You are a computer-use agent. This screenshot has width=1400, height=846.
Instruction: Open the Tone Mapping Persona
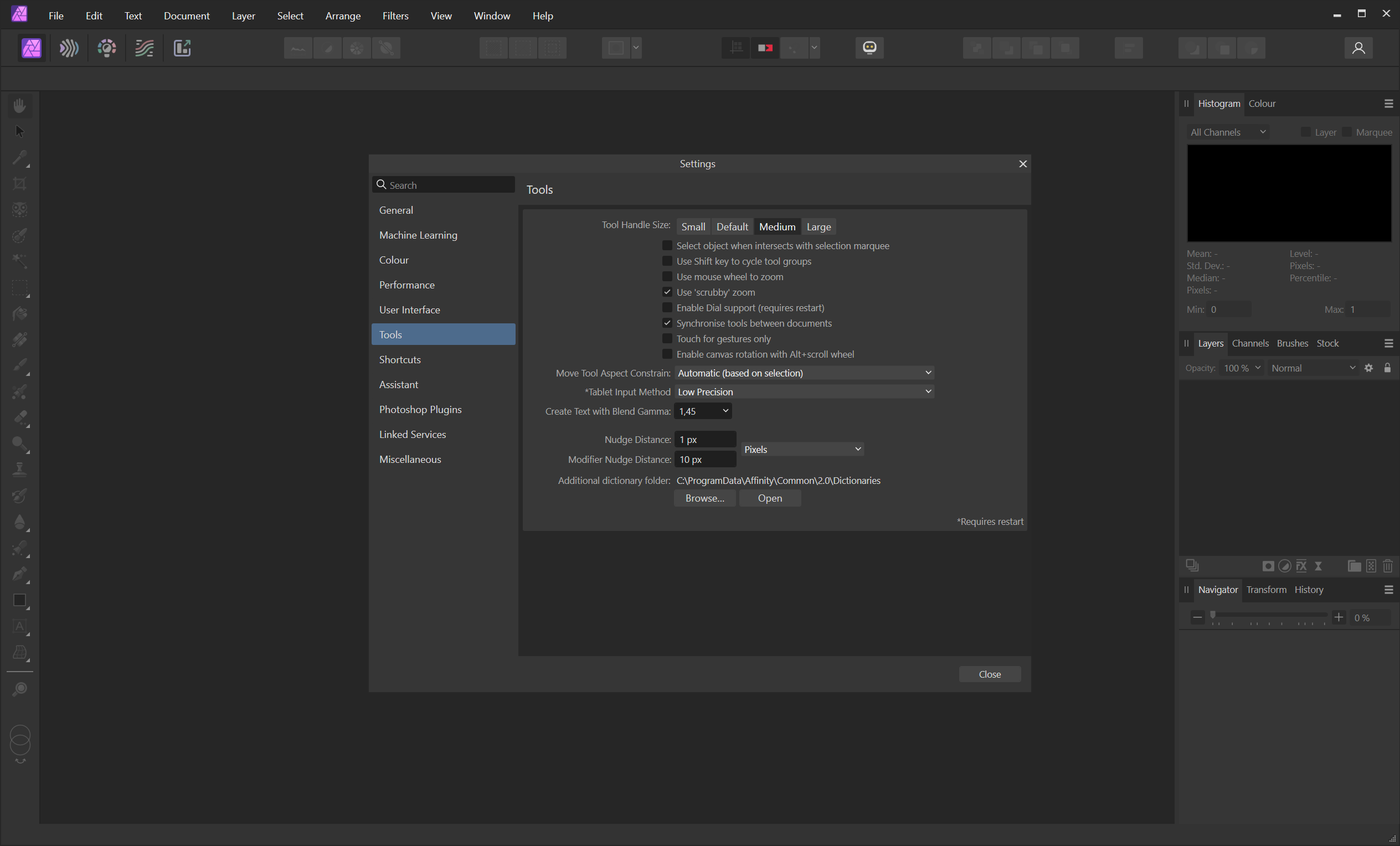145,48
